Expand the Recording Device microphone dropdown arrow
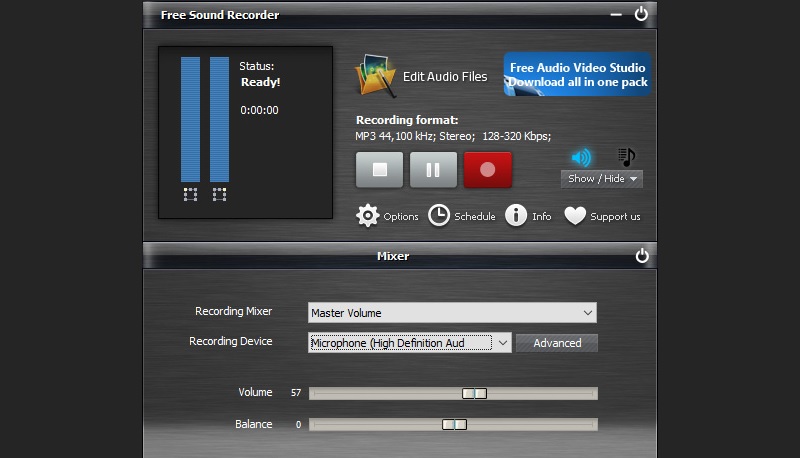Image resolution: width=800 pixels, height=458 pixels. pos(503,343)
